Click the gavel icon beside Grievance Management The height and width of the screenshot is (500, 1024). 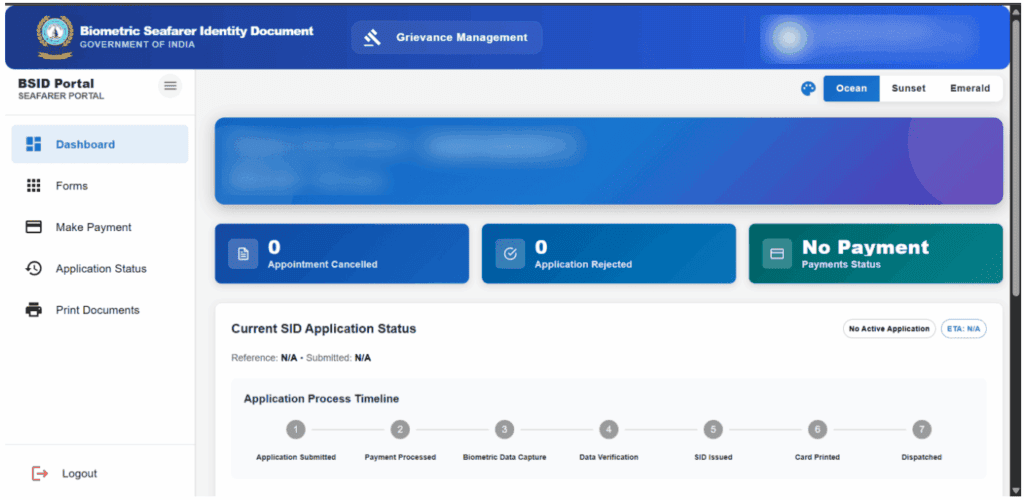[x=372, y=39]
